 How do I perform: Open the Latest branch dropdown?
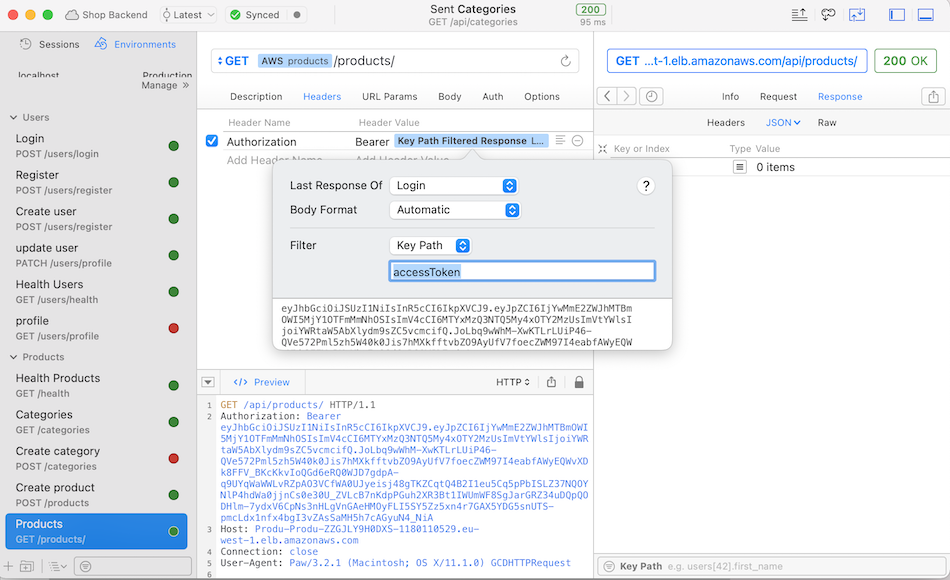(188, 15)
